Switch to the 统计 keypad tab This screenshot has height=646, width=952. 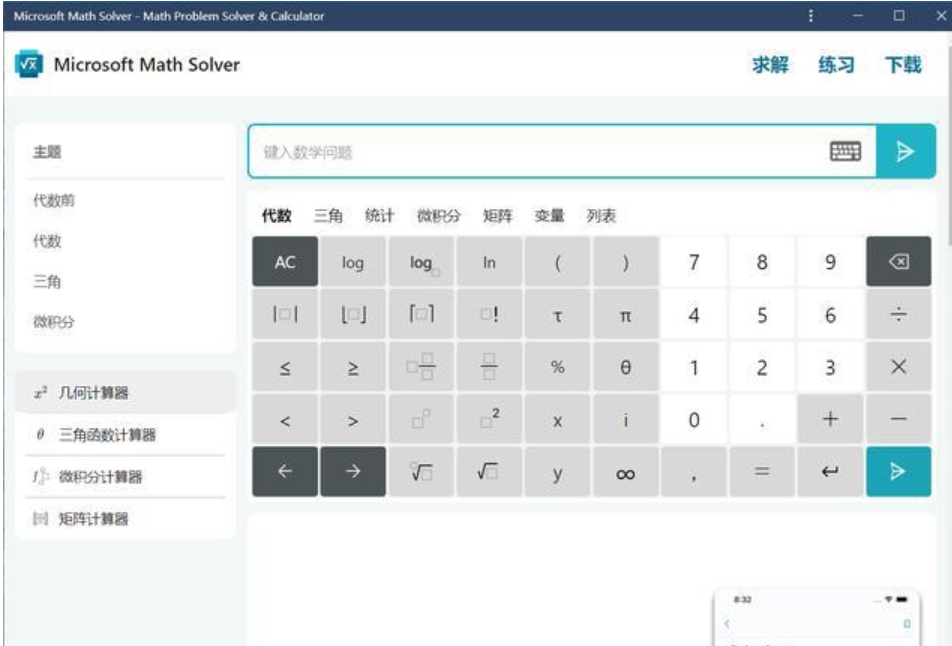379,216
